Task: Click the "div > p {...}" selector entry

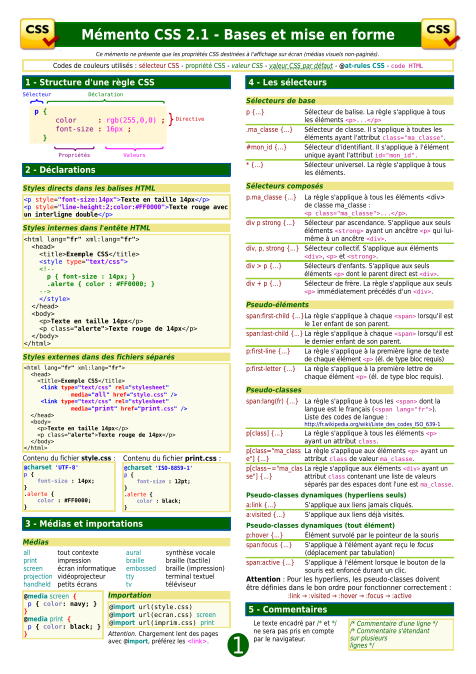Action: click(264, 266)
